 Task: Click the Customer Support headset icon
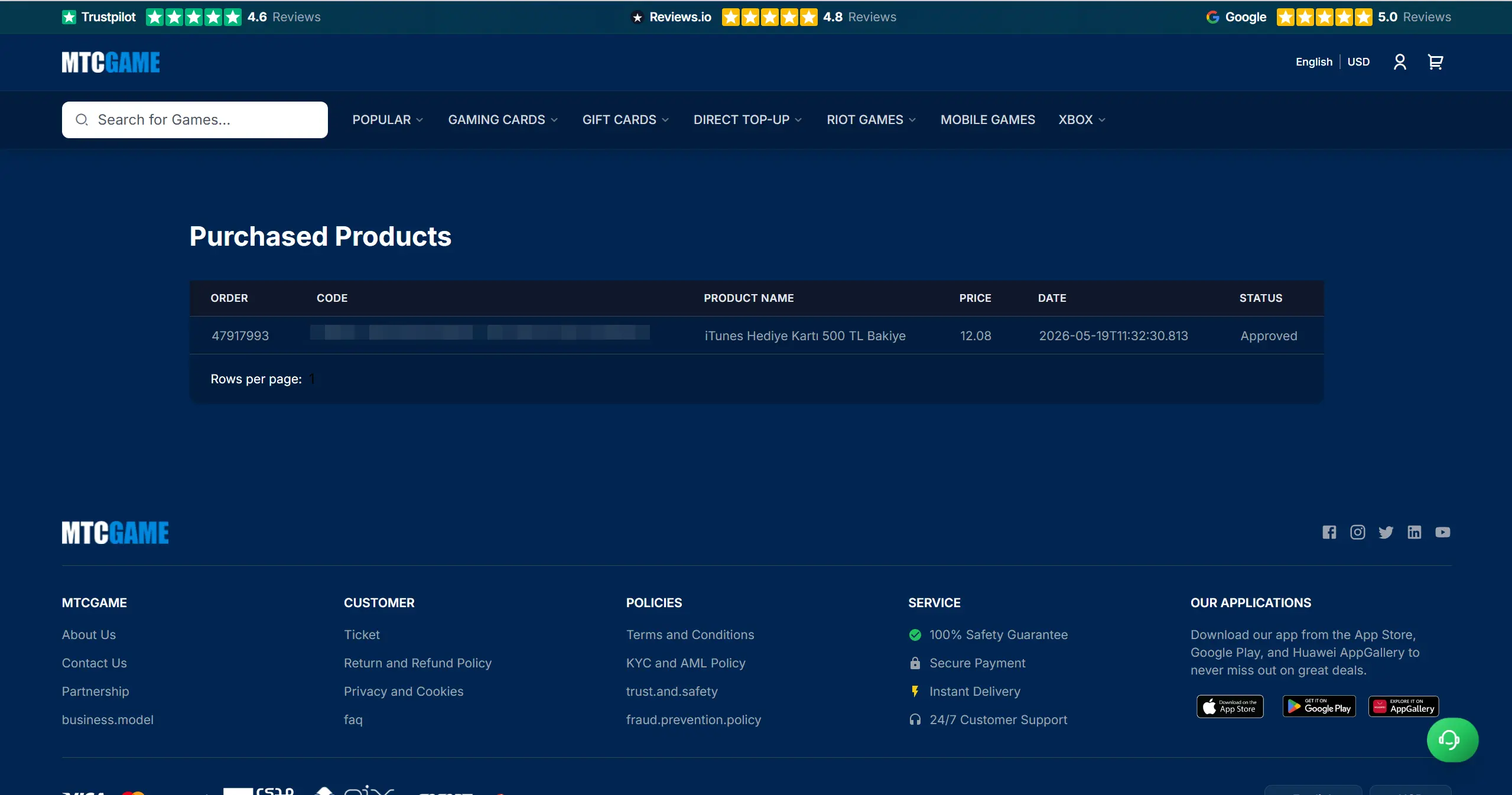click(x=915, y=720)
